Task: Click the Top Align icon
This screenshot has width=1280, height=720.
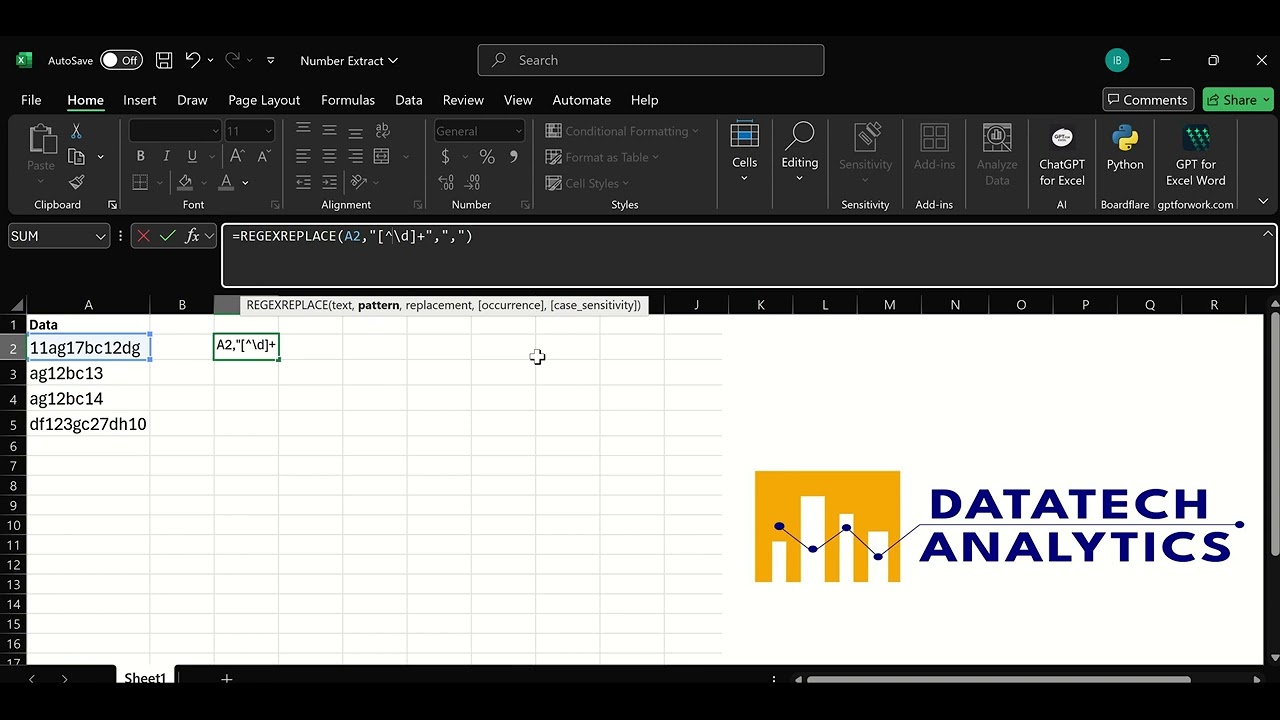Action: coord(303,131)
